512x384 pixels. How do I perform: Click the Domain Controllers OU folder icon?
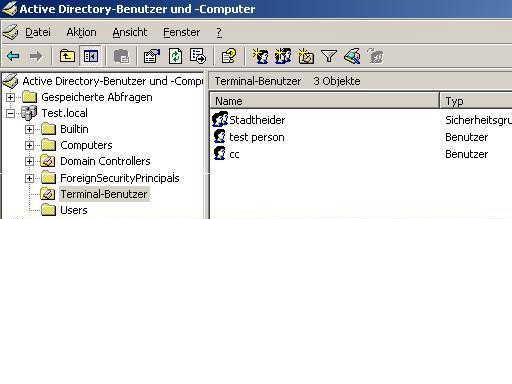pyautogui.click(x=48, y=161)
